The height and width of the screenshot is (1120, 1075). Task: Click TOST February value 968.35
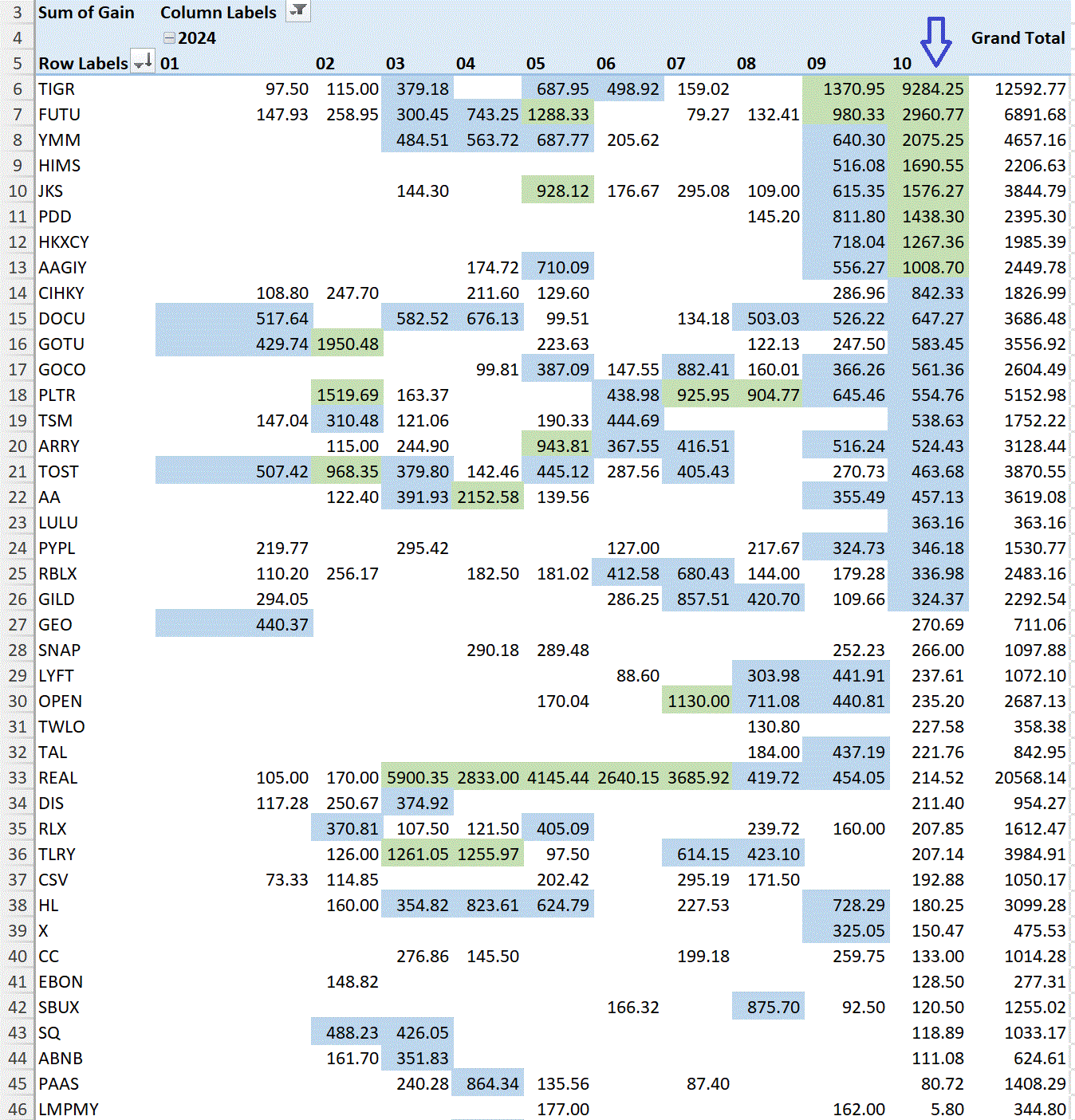pyautogui.click(x=352, y=472)
